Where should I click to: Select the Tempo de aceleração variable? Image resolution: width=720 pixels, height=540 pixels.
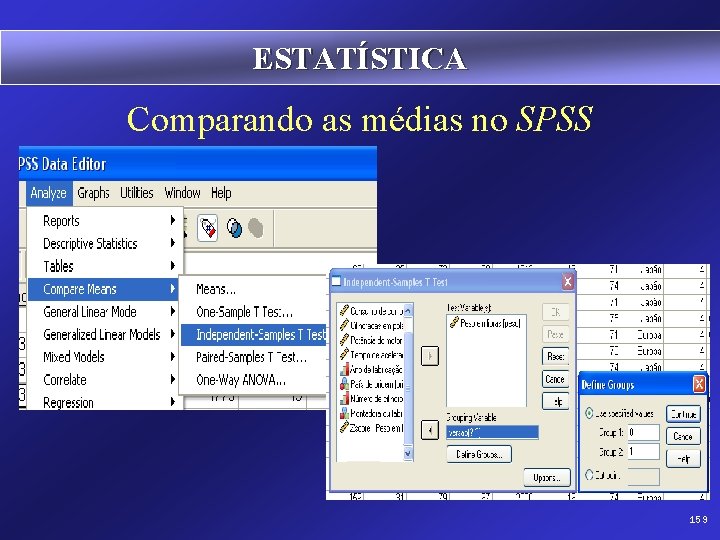click(x=371, y=354)
